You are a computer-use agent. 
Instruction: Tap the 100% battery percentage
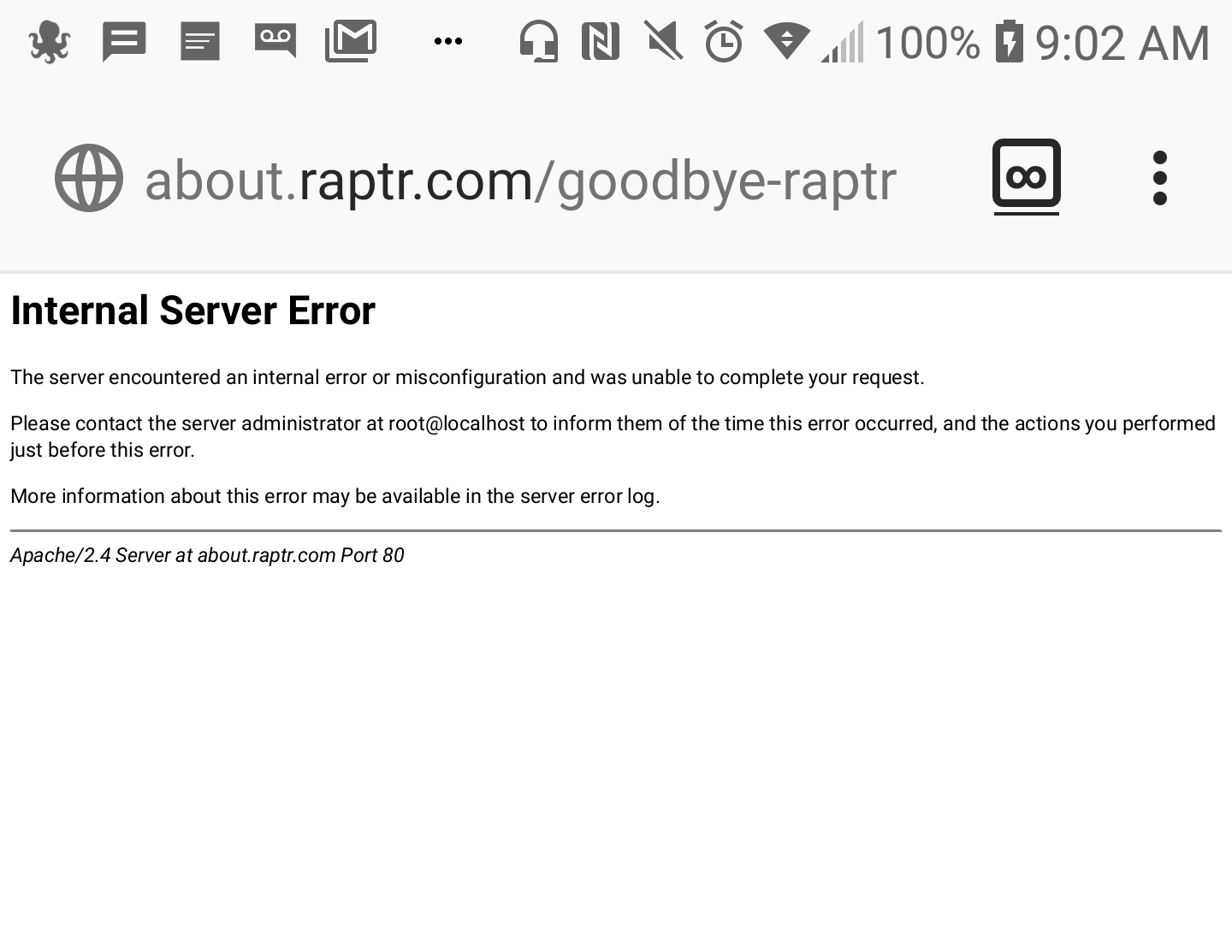tap(927, 43)
